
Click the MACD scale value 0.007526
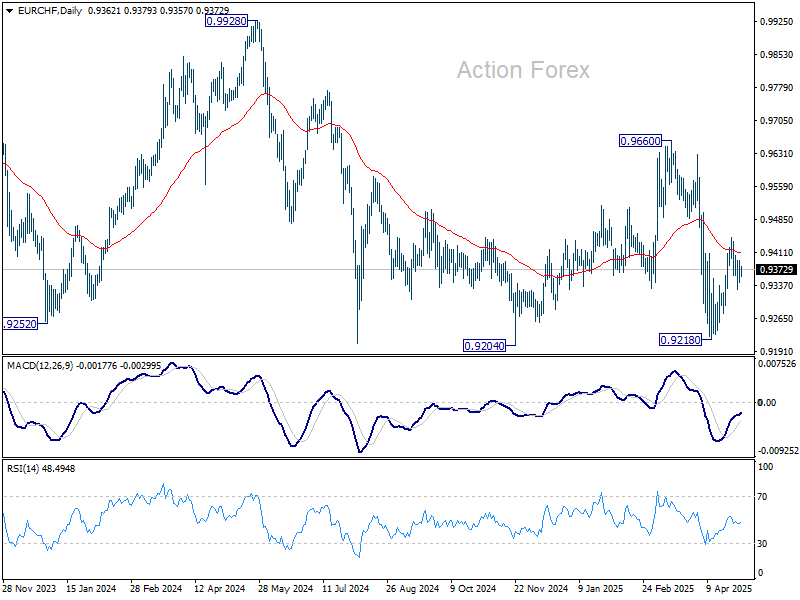[x=777, y=364]
